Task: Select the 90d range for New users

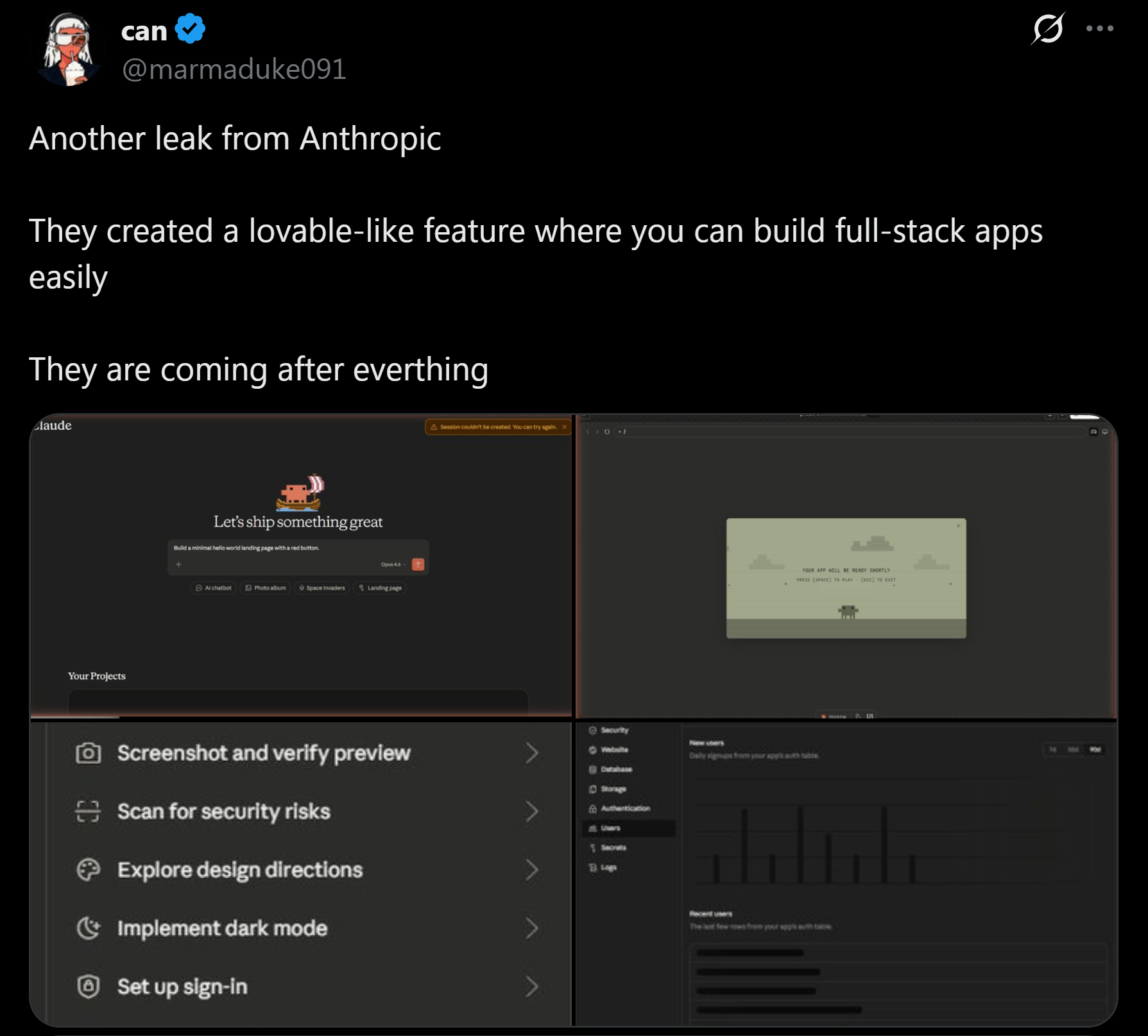Action: point(1095,749)
